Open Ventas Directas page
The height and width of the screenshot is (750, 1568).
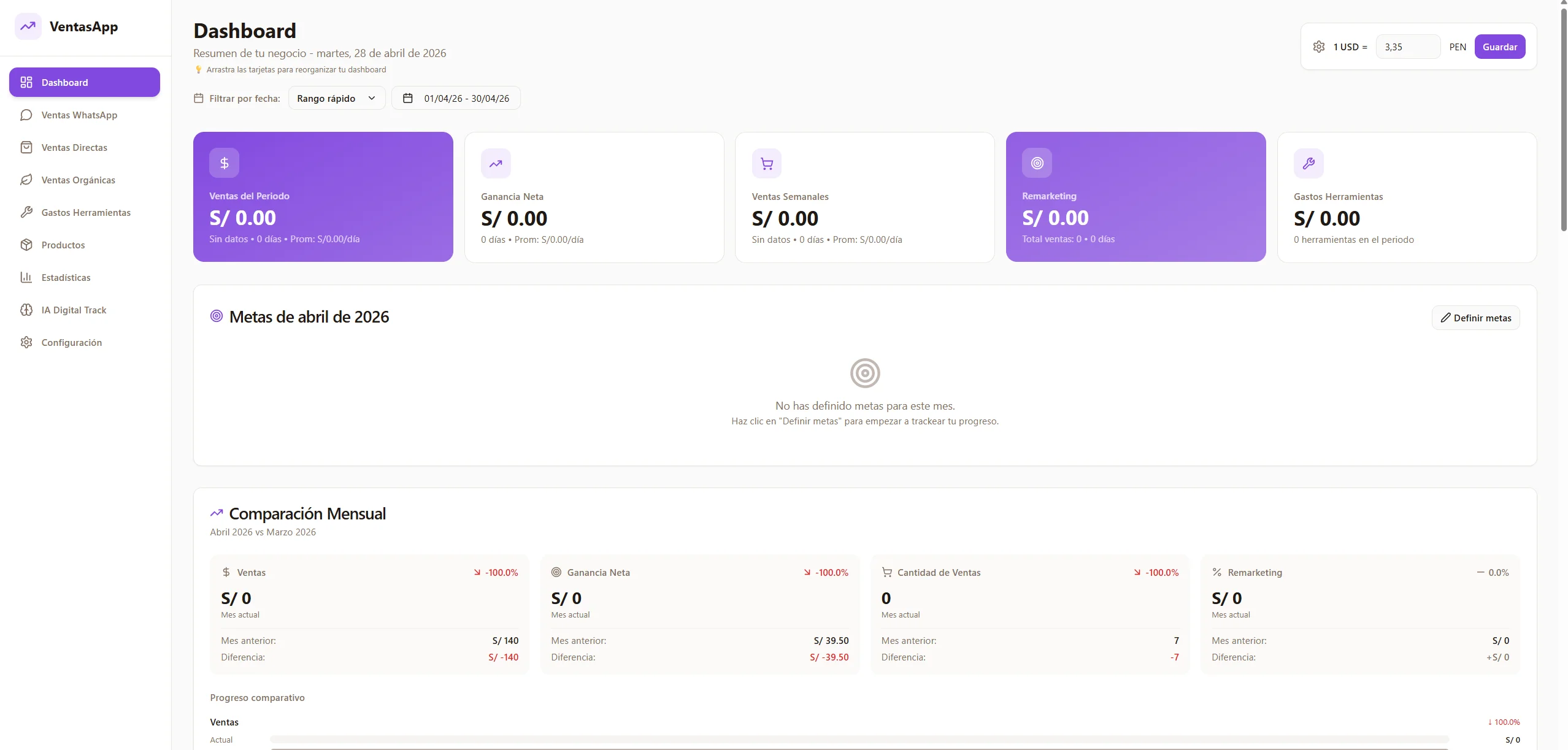85,147
